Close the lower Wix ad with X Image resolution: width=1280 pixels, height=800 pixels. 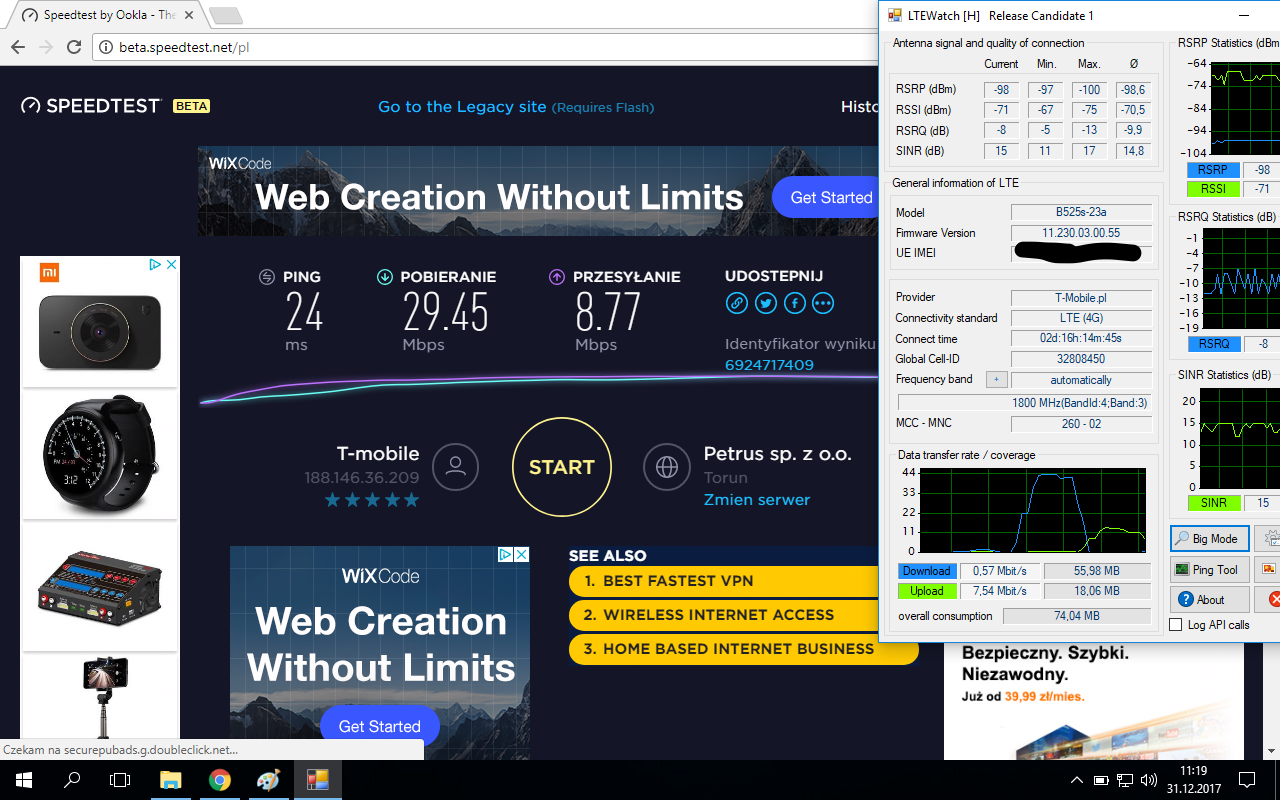[x=521, y=554]
